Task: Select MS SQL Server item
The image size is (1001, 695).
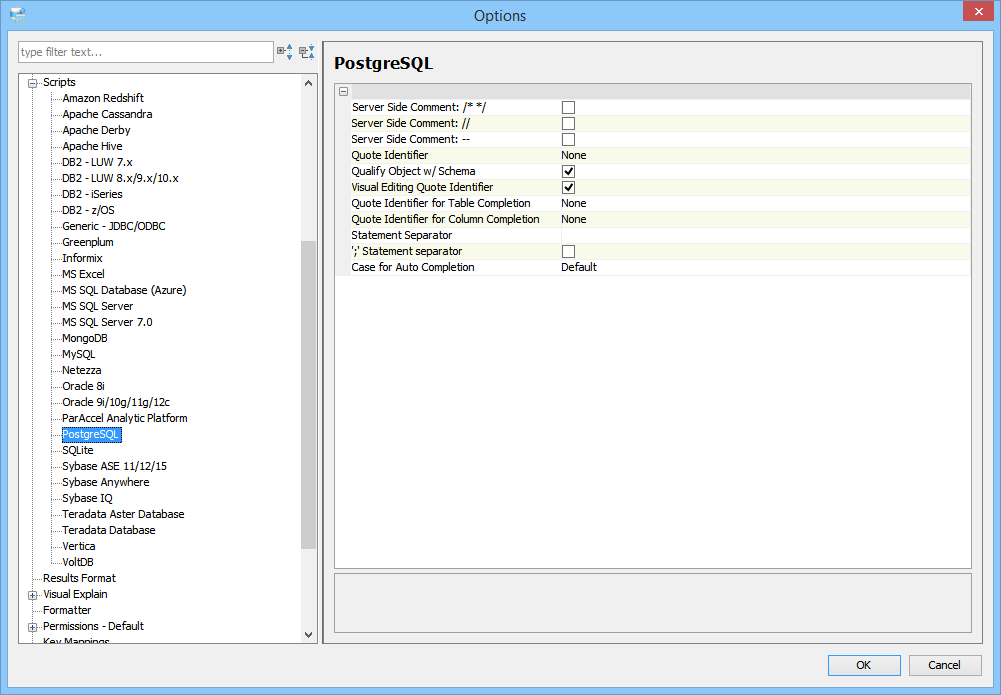Action: point(98,306)
